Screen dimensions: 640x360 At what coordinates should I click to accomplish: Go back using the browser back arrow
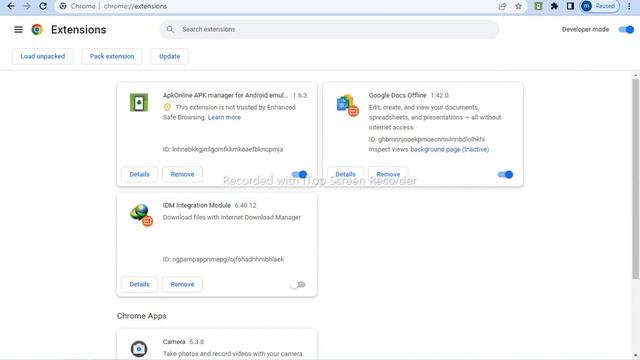[11, 6]
